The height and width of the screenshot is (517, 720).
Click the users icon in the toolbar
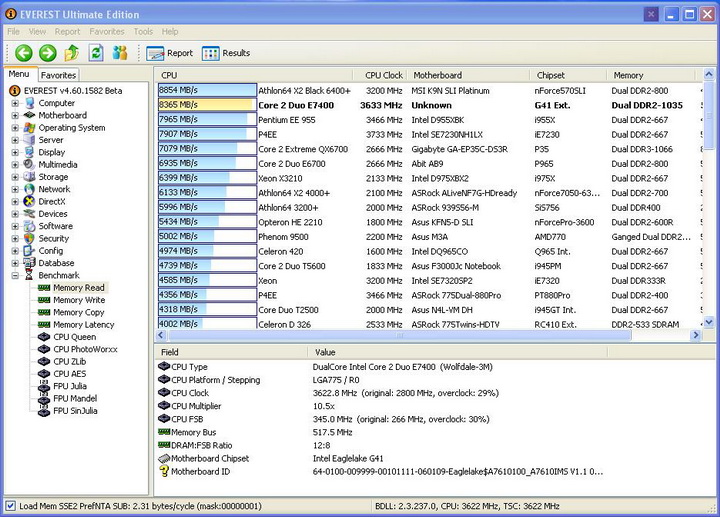click(120, 53)
